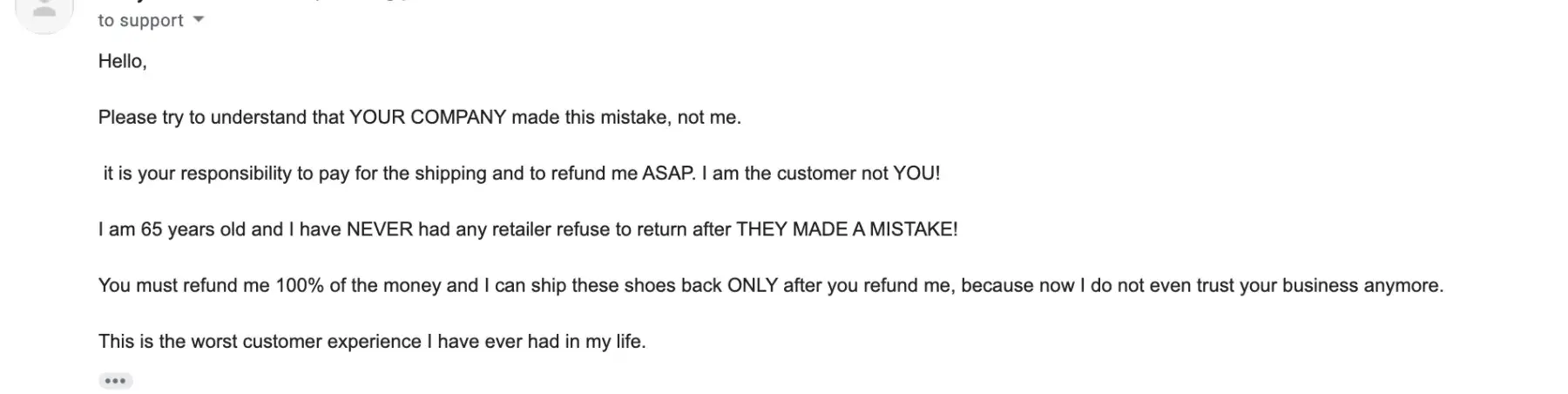Click the word "mistake," in the first paragraph
This screenshot has height=394, width=1568.
[636, 117]
